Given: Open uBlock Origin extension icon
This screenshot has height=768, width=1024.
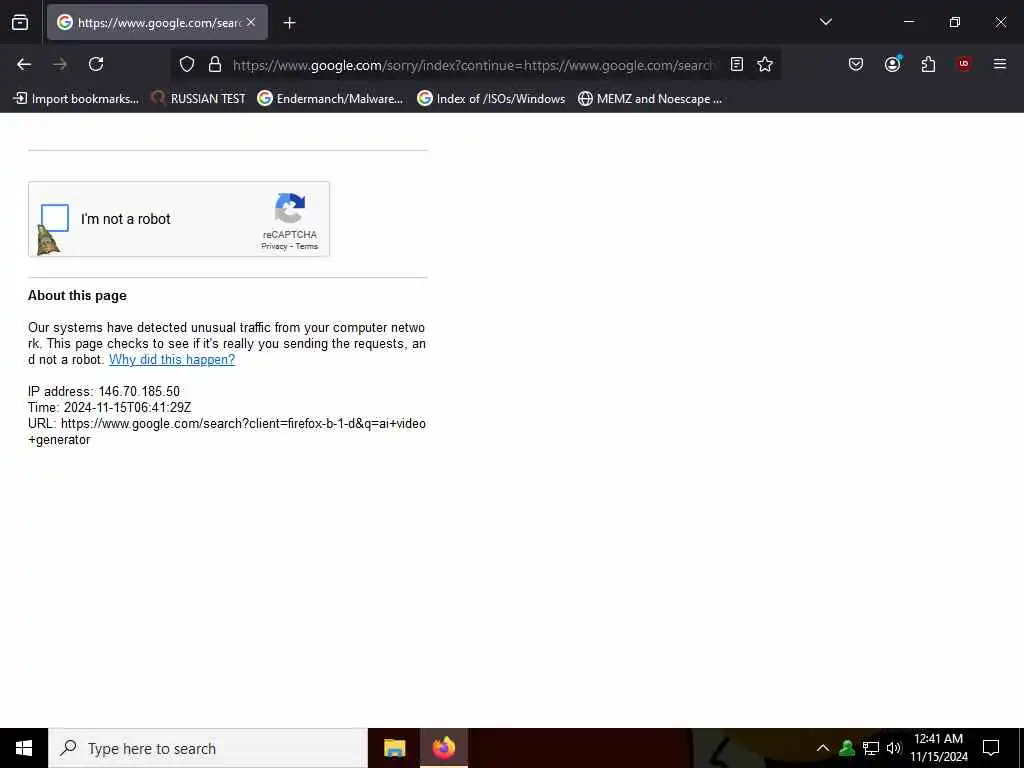Looking at the screenshot, I should tap(963, 64).
